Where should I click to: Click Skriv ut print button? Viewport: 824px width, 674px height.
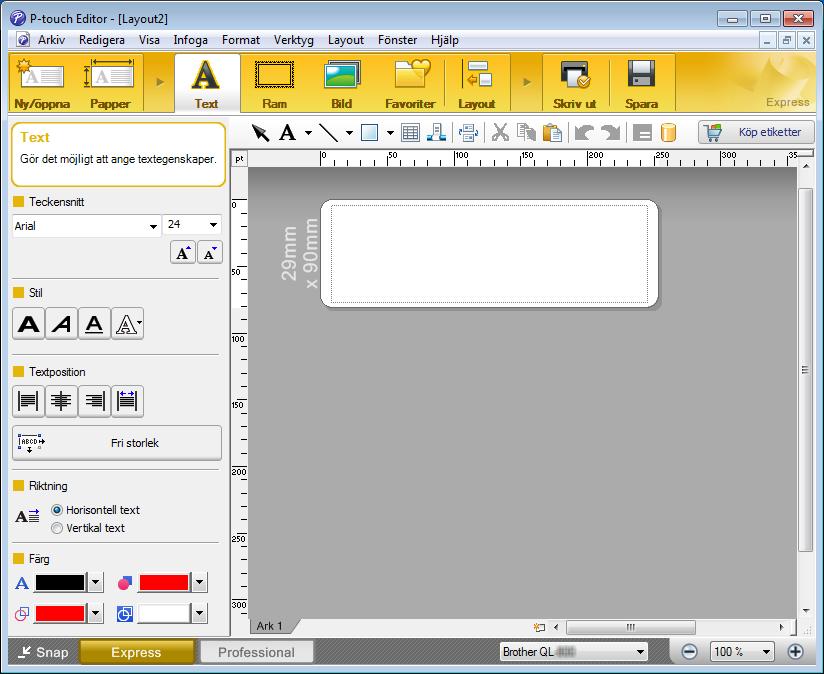[574, 83]
